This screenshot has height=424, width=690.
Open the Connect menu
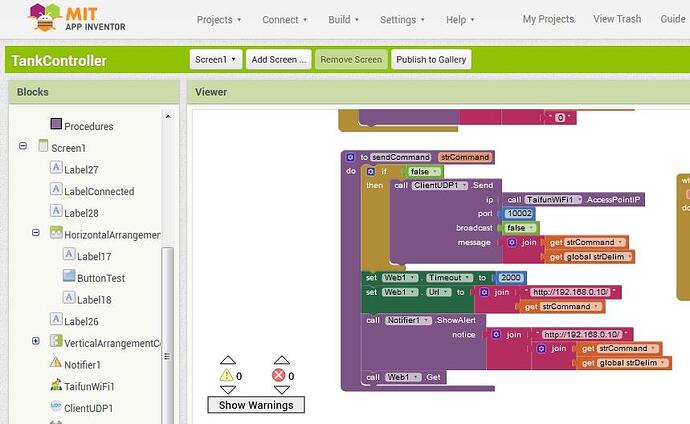[x=284, y=20]
